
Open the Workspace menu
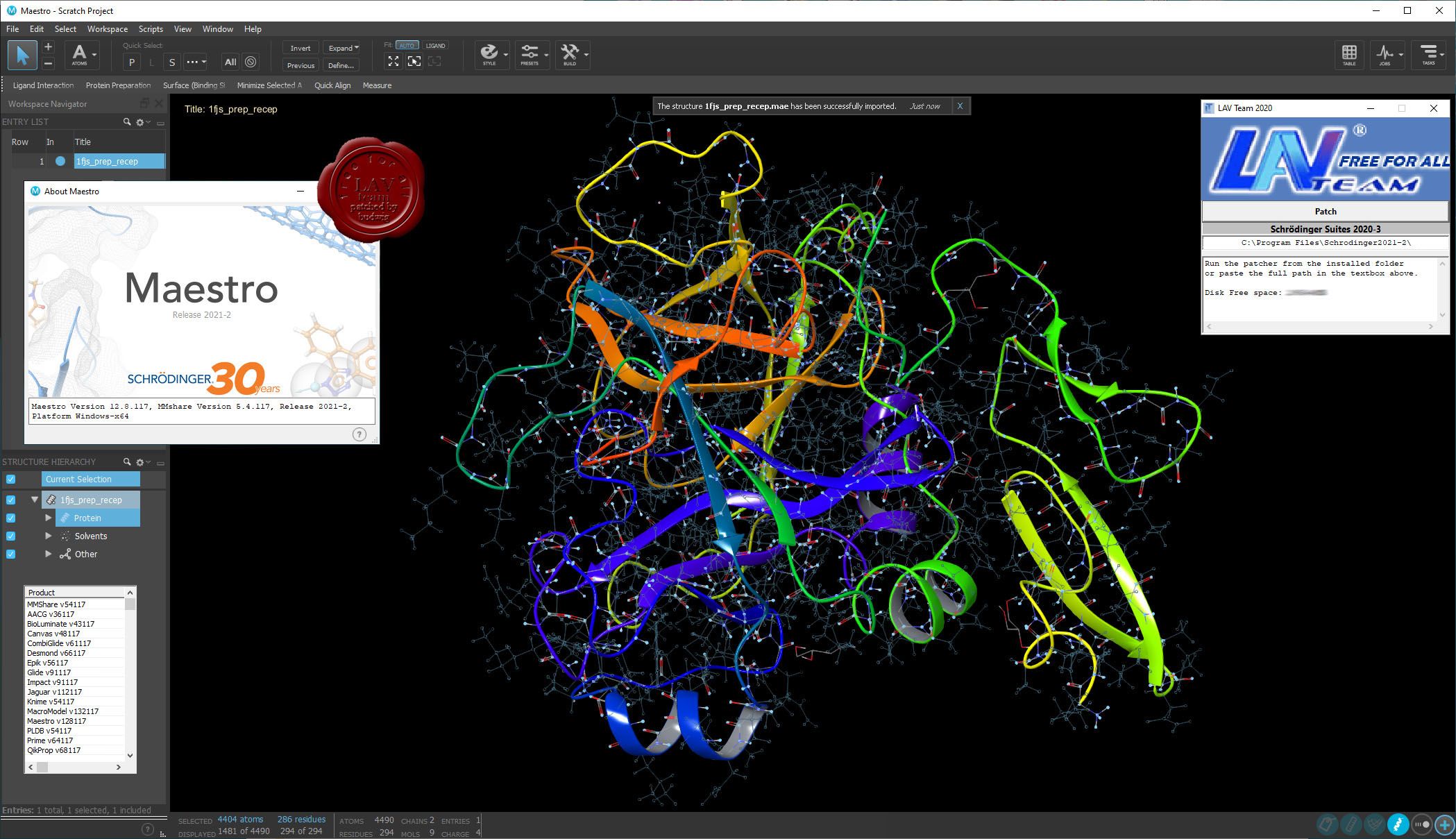106,28
